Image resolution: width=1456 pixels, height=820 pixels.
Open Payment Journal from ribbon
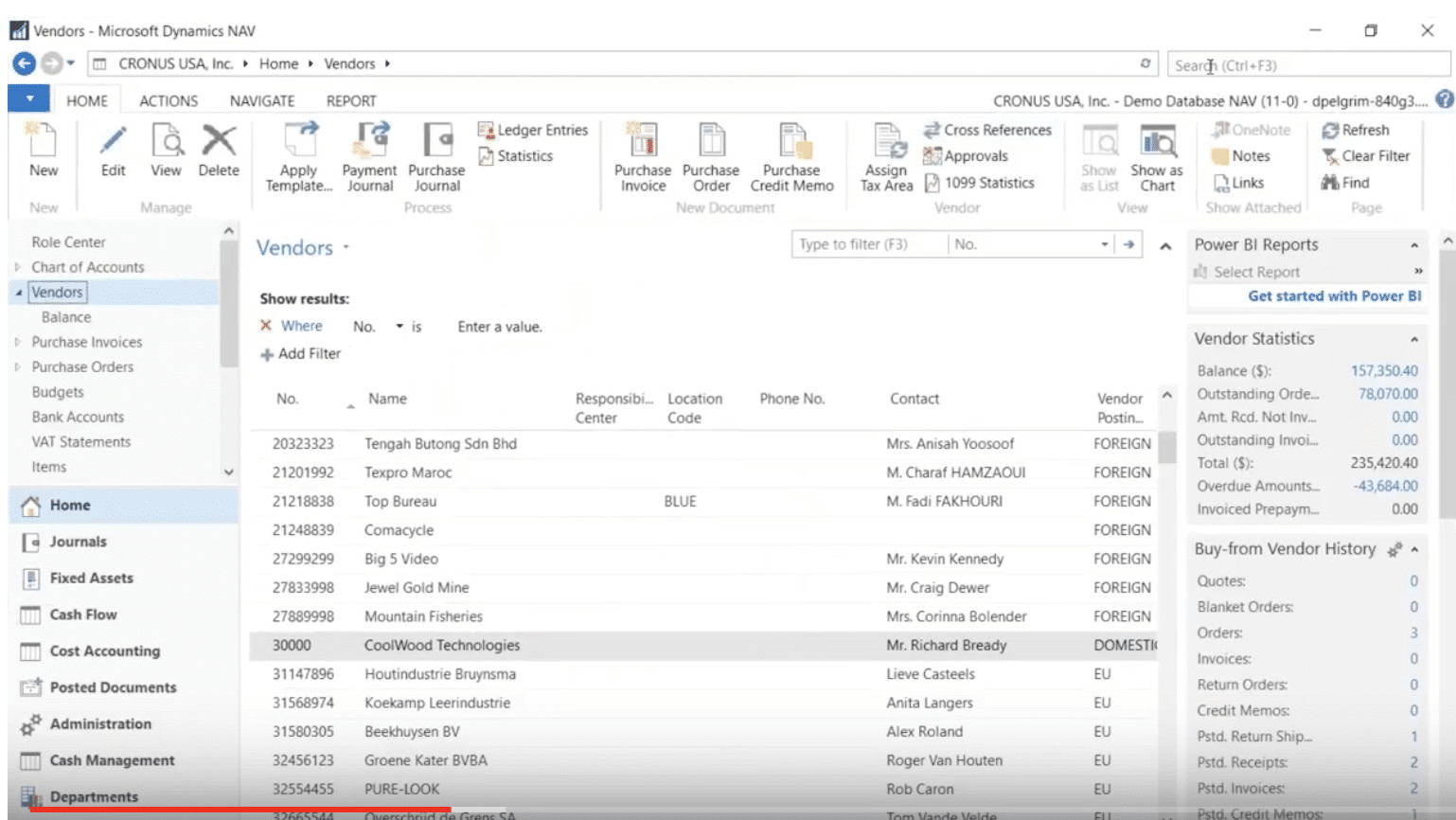pos(369,157)
